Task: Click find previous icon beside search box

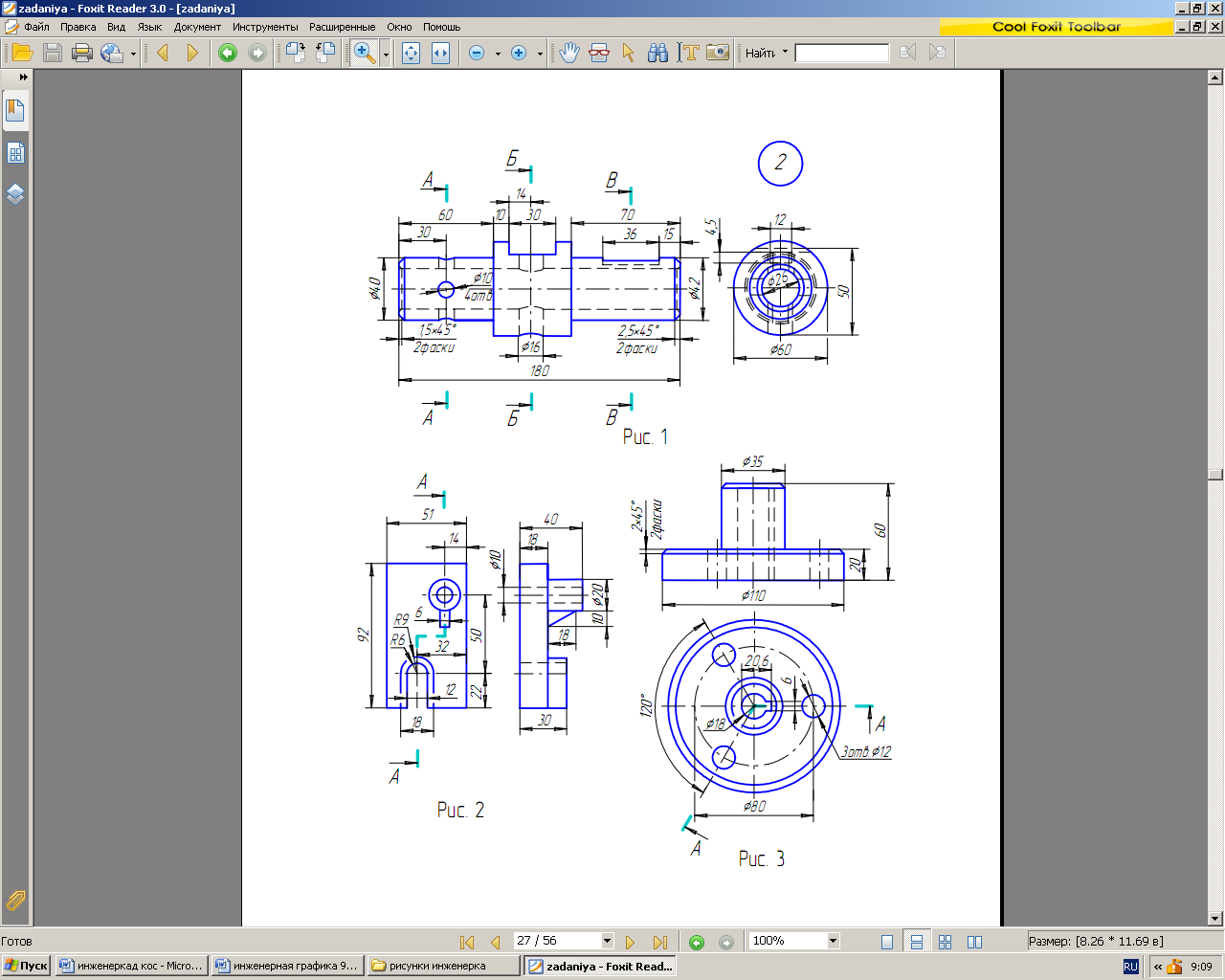Action: pyautogui.click(x=907, y=53)
